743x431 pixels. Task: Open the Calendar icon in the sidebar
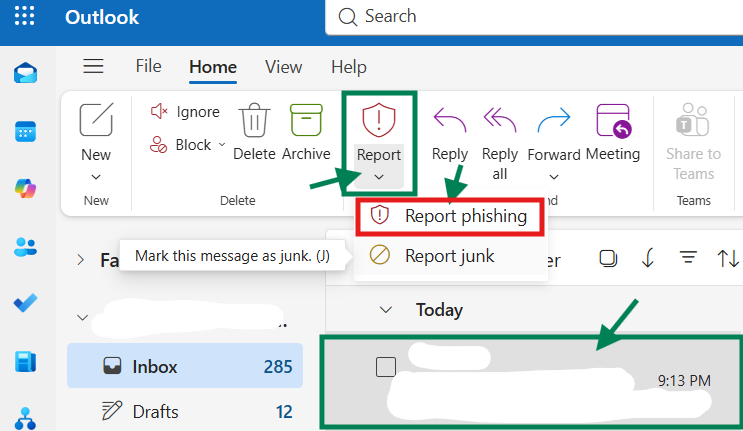[26, 131]
